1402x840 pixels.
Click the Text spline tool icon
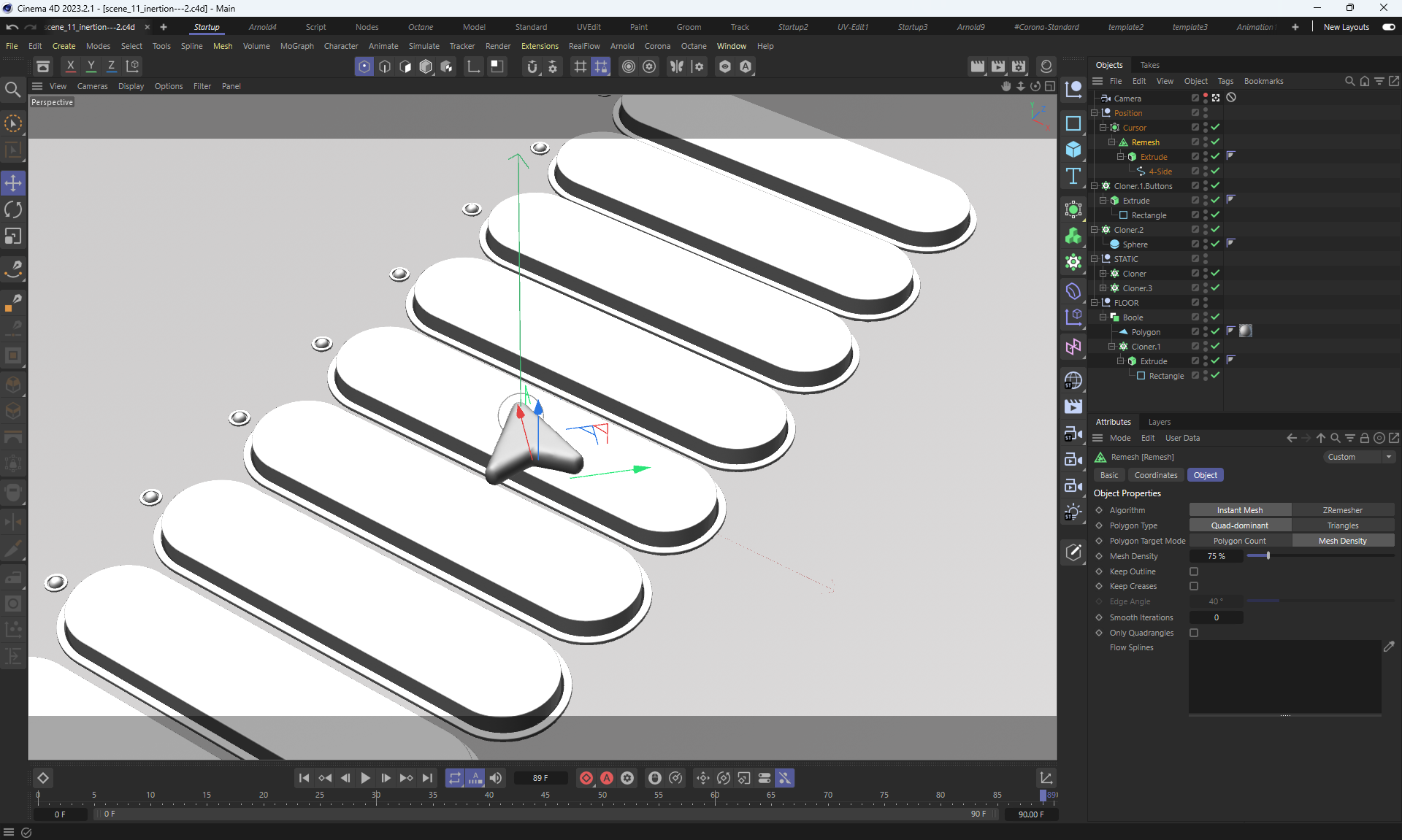[1073, 176]
